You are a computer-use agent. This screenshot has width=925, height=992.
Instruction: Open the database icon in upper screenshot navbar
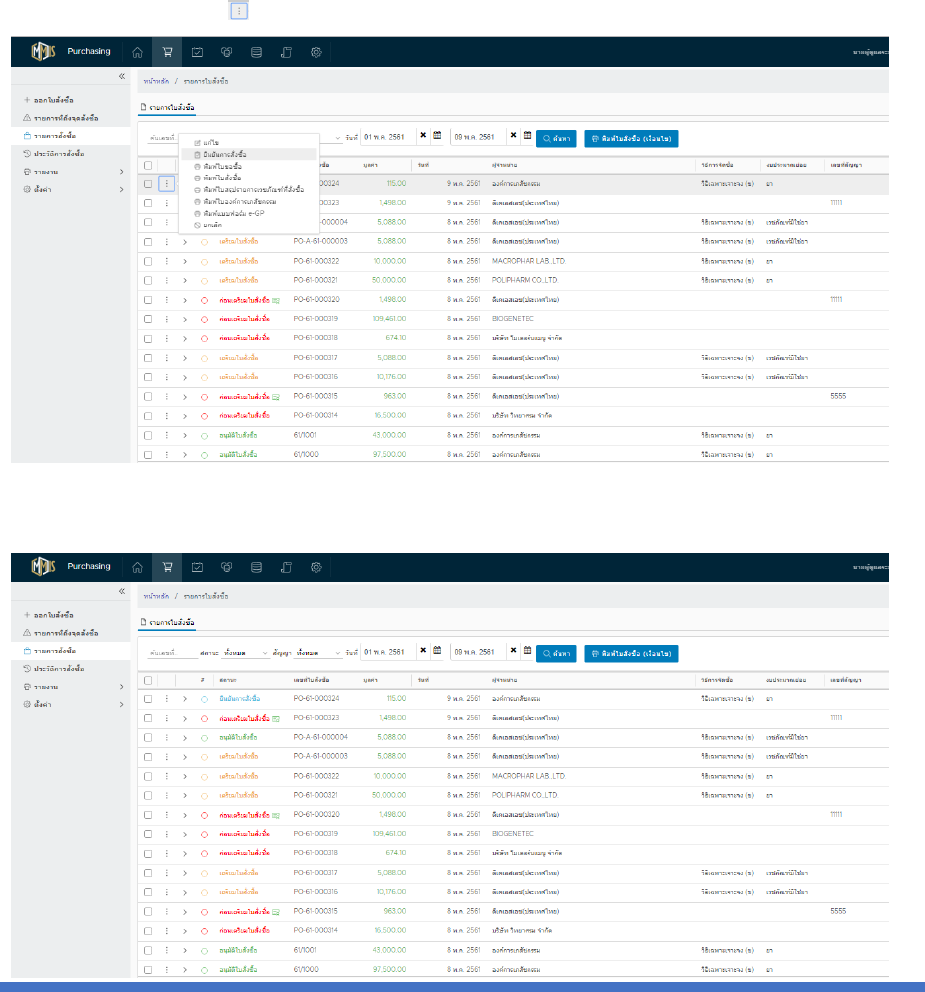256,53
